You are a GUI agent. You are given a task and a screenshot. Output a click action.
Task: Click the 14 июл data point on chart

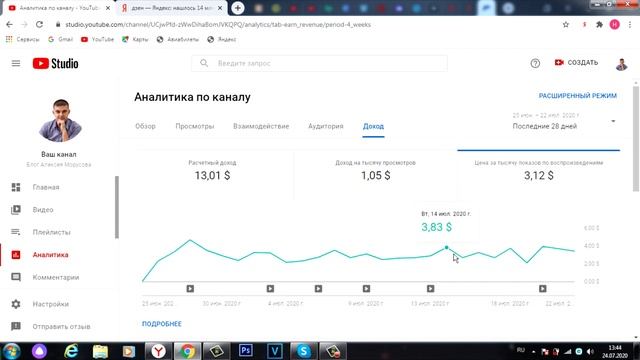coord(447,248)
